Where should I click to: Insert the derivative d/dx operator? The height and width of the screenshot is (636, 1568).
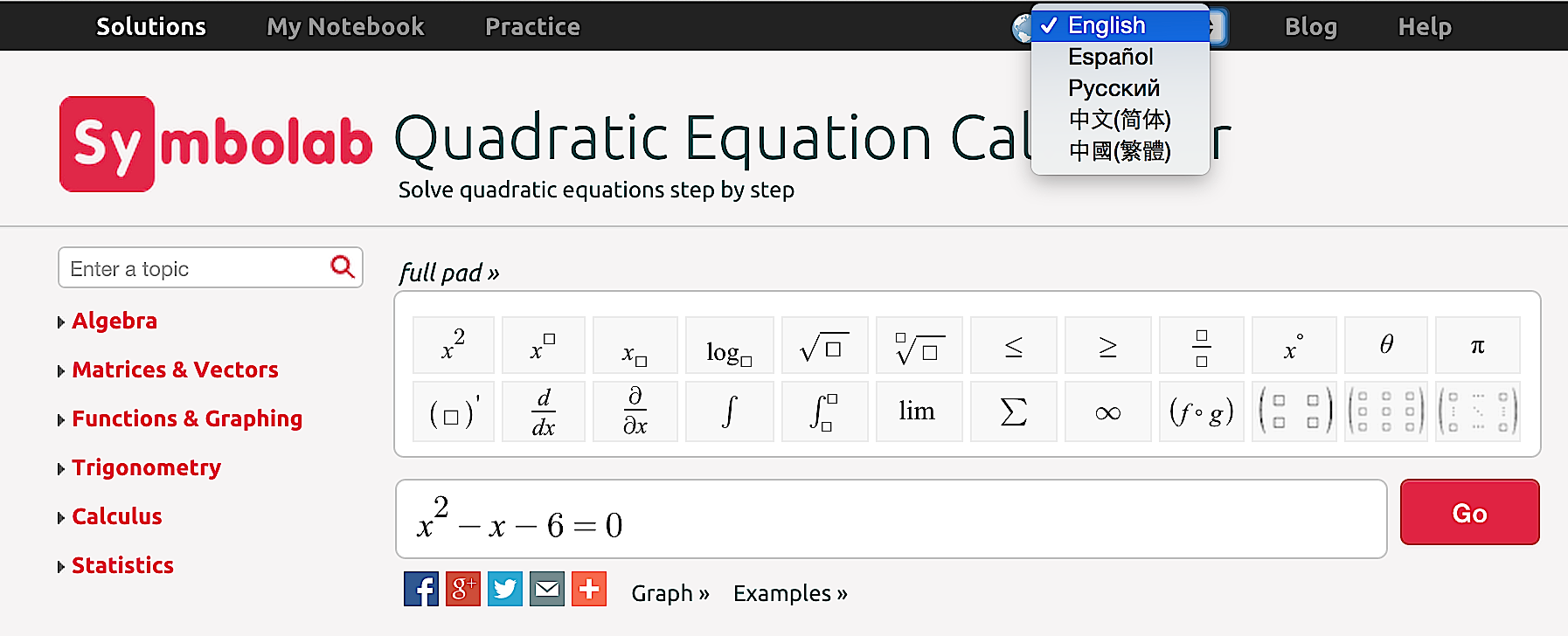[x=544, y=411]
